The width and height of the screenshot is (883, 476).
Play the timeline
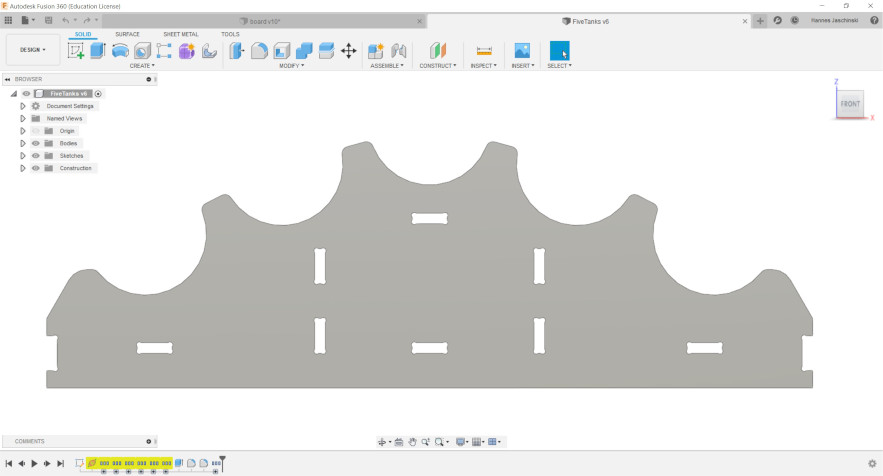(34, 464)
